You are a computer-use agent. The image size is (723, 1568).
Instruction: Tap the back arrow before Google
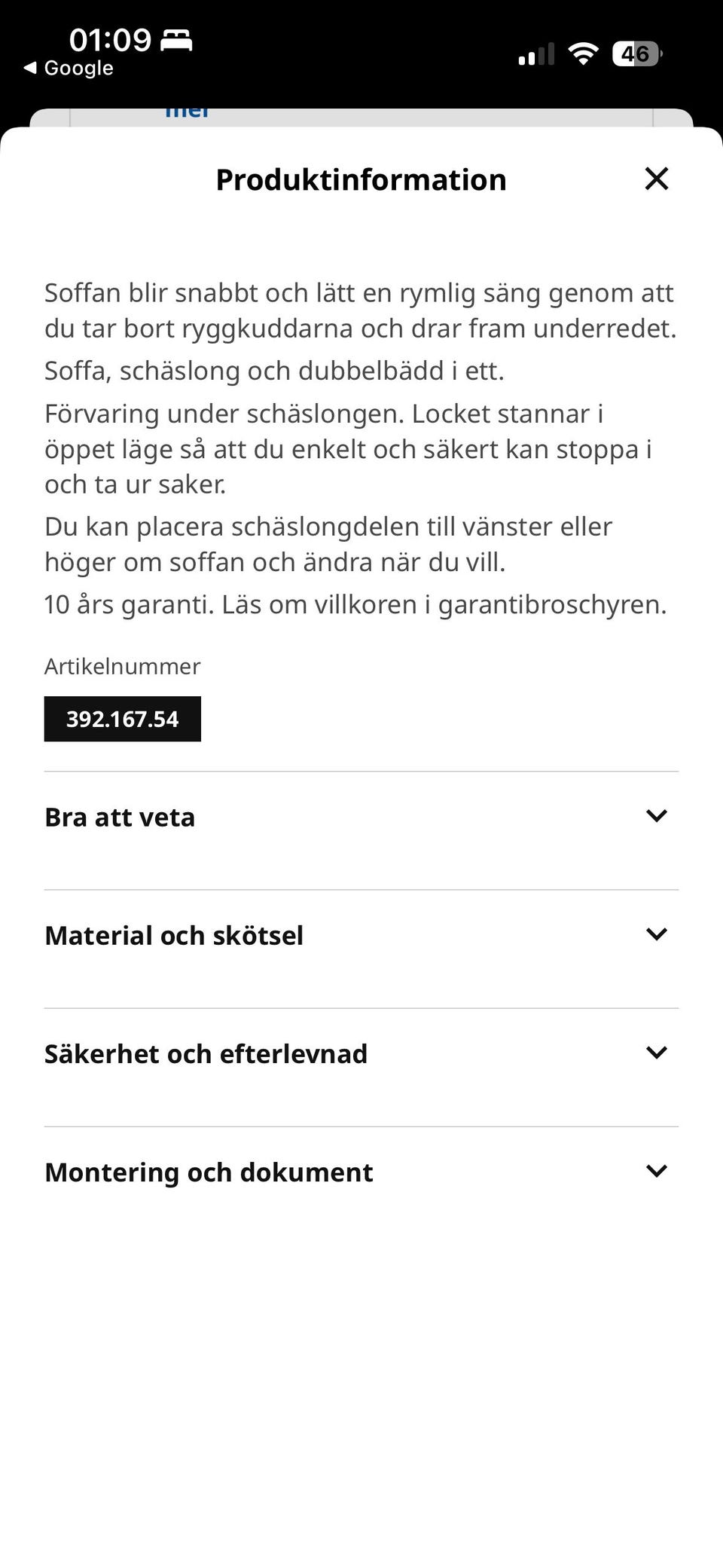30,68
